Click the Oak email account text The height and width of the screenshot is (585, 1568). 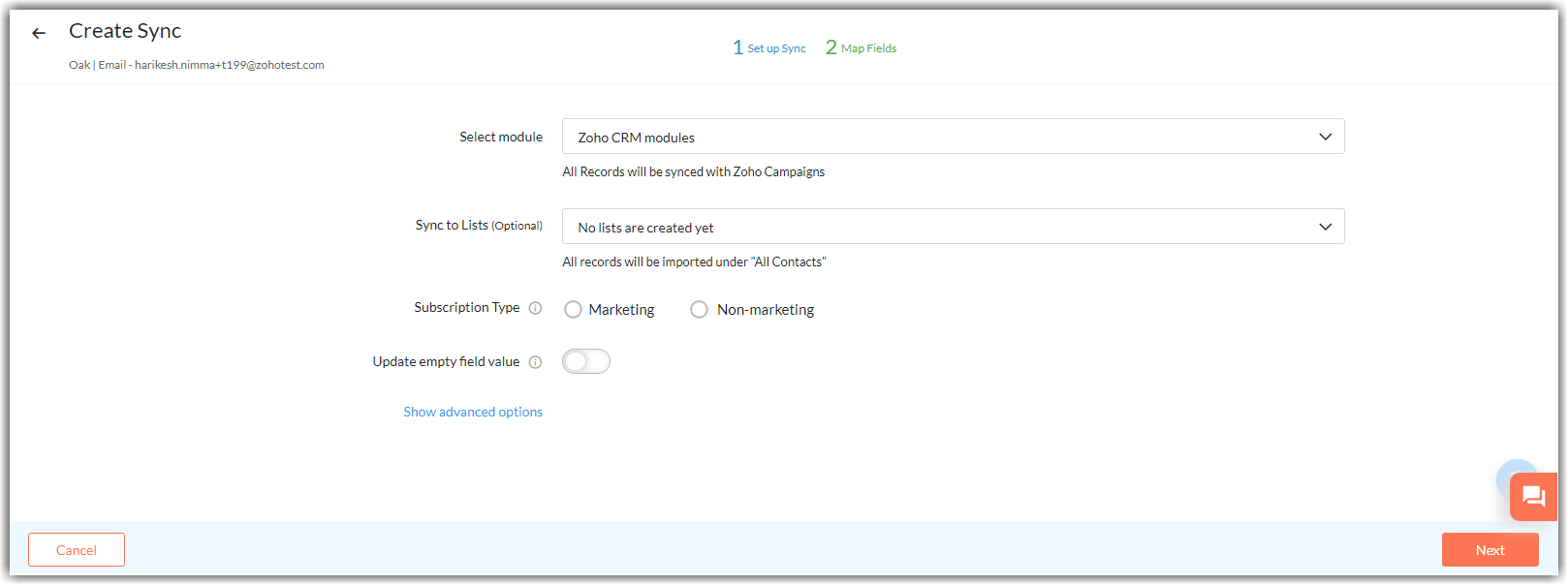[197, 65]
